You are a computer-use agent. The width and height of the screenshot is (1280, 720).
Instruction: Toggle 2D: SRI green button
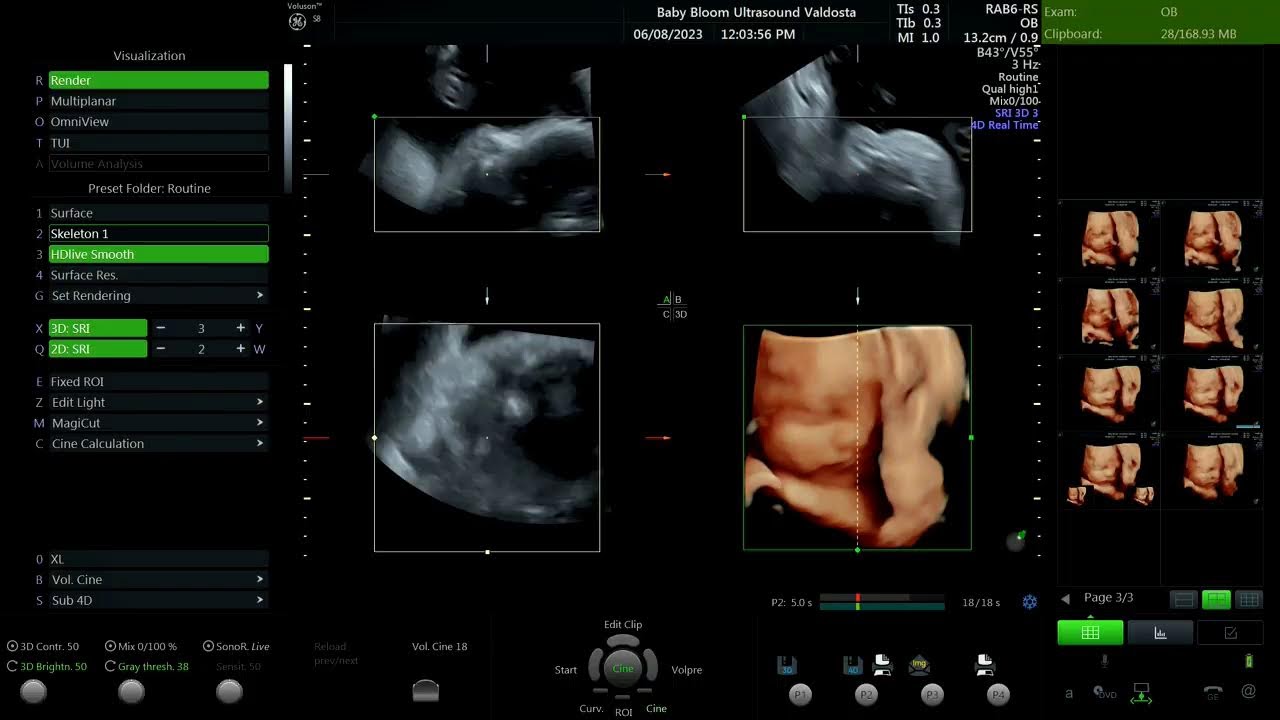coord(97,349)
